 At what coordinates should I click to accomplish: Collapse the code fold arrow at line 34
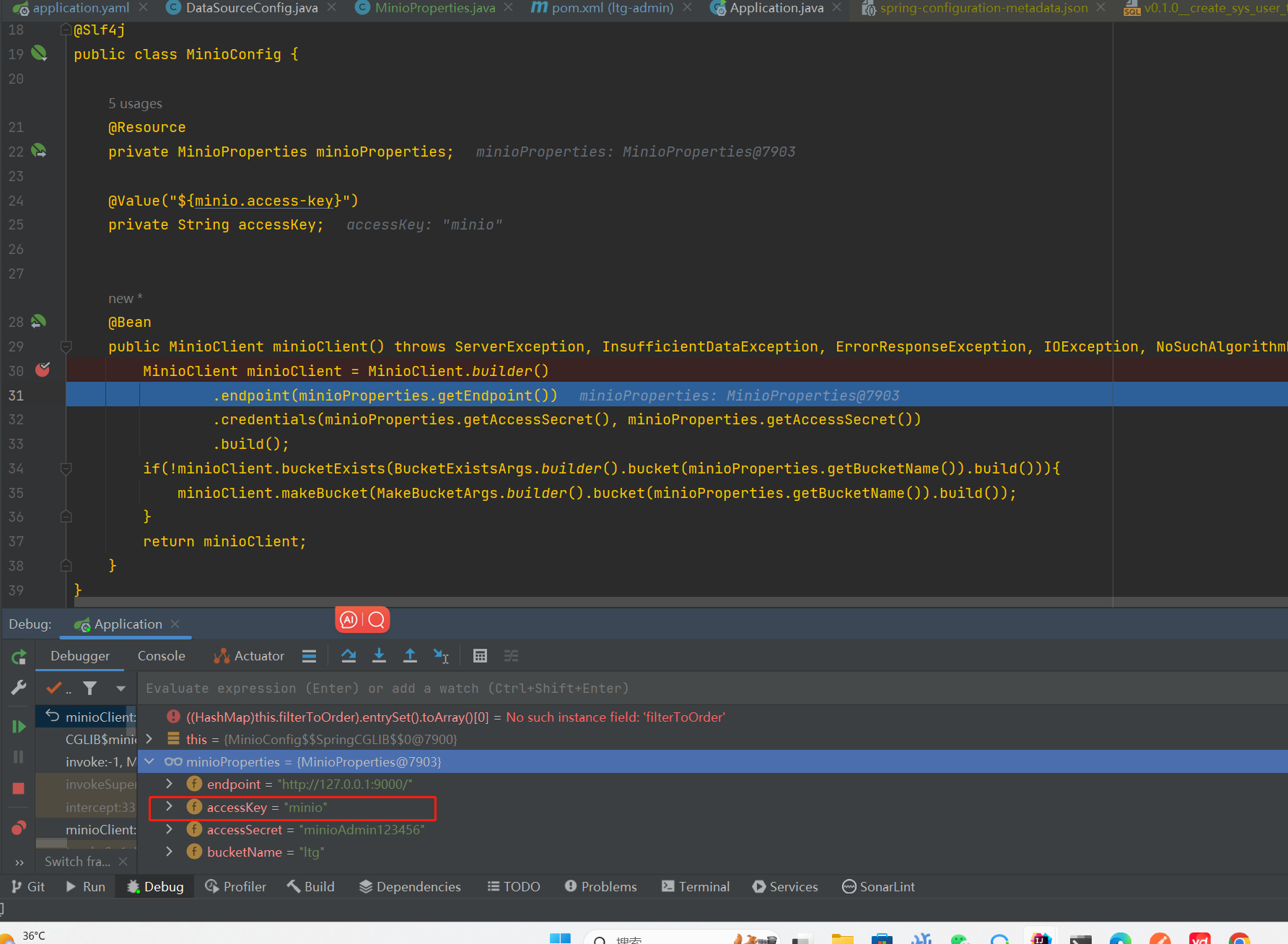(x=66, y=468)
